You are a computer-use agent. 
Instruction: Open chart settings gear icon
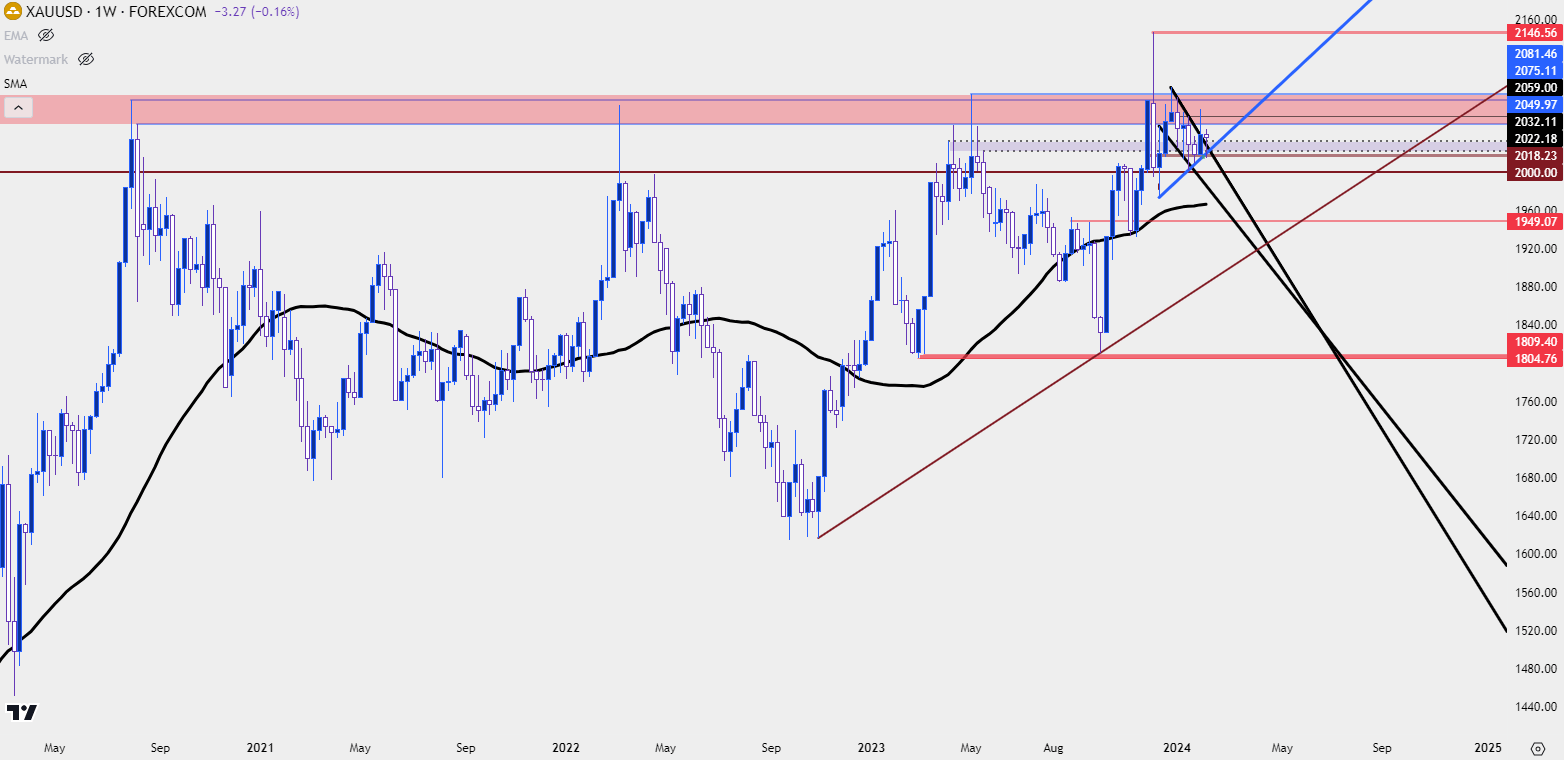(x=1538, y=748)
